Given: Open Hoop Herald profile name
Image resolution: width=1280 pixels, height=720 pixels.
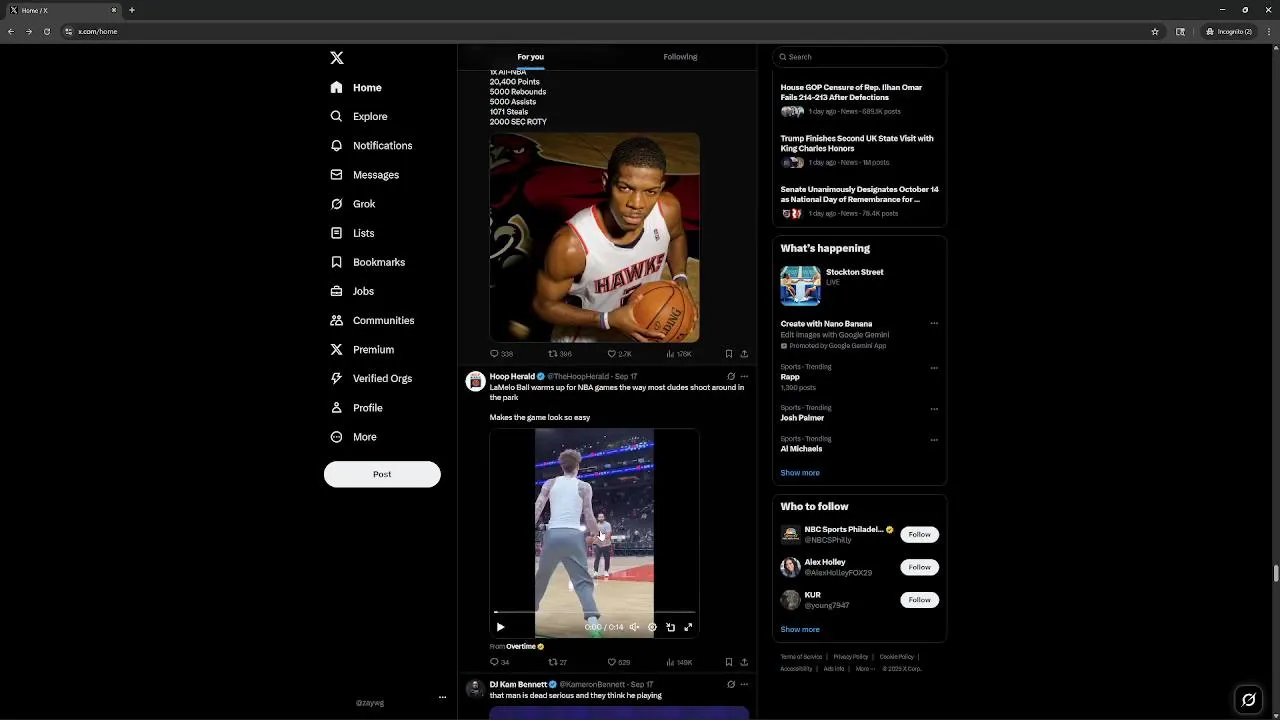Looking at the screenshot, I should point(512,377).
